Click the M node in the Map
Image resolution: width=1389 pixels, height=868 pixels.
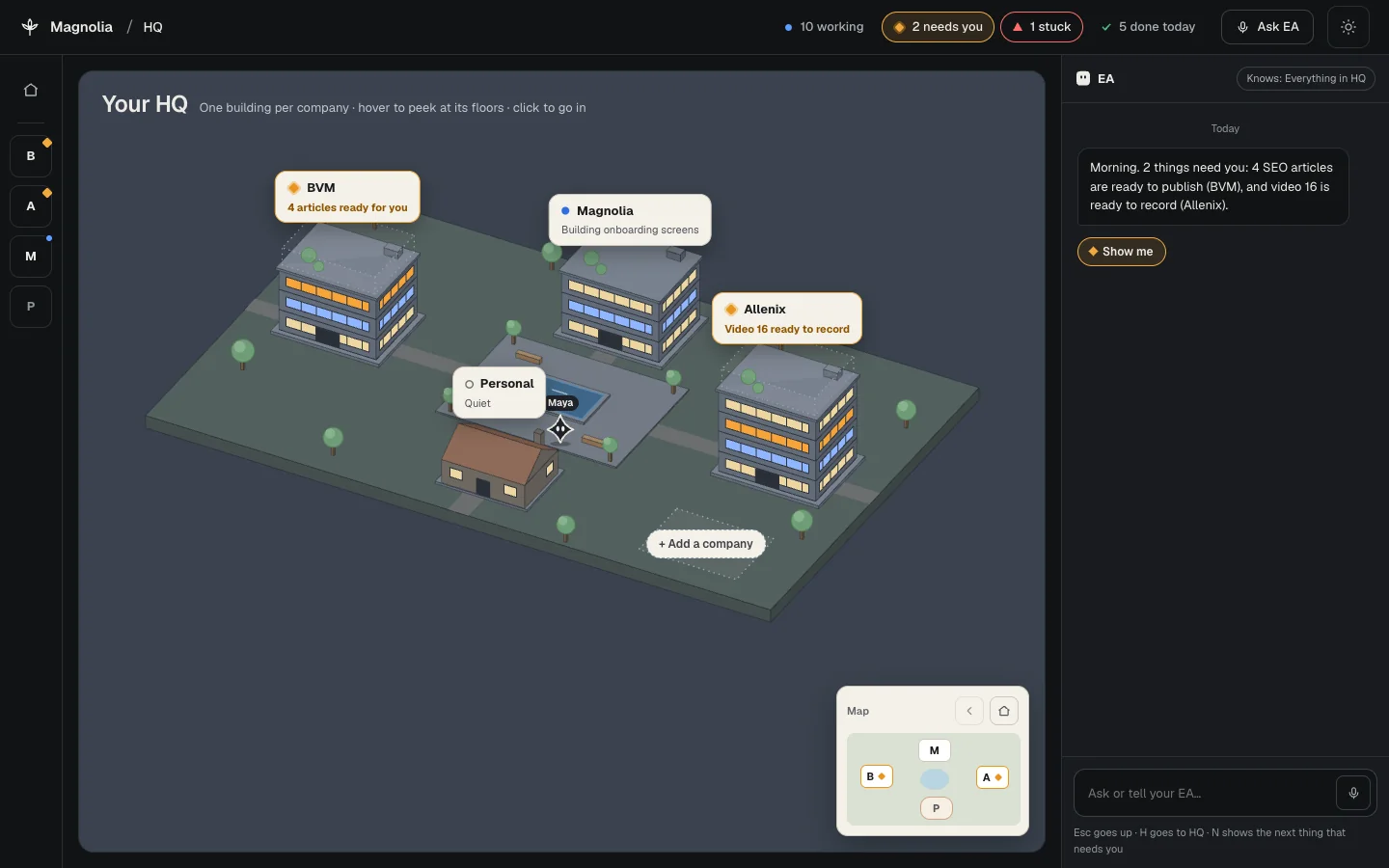pyautogui.click(x=934, y=750)
